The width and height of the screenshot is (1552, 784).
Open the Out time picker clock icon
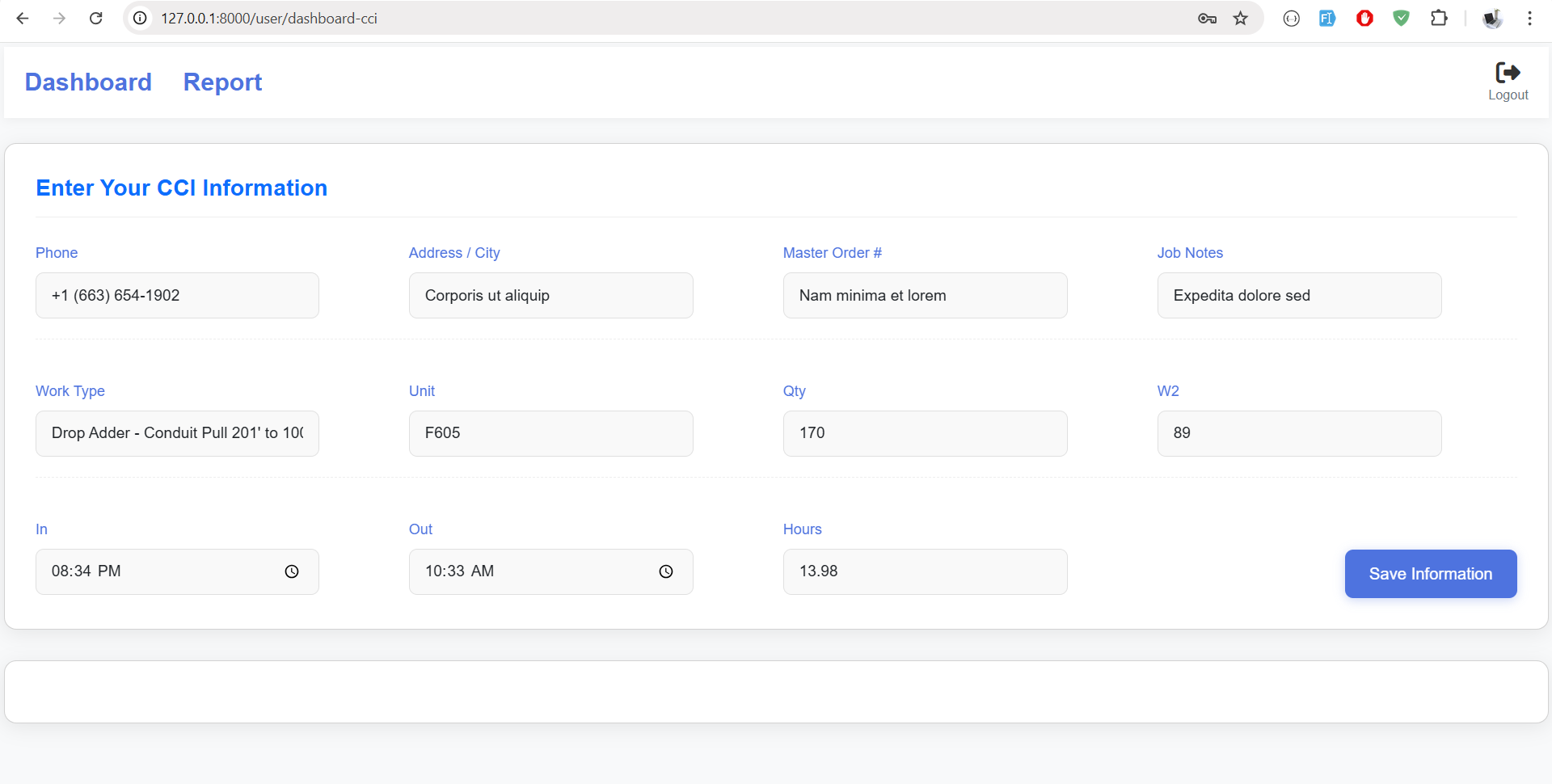click(665, 571)
